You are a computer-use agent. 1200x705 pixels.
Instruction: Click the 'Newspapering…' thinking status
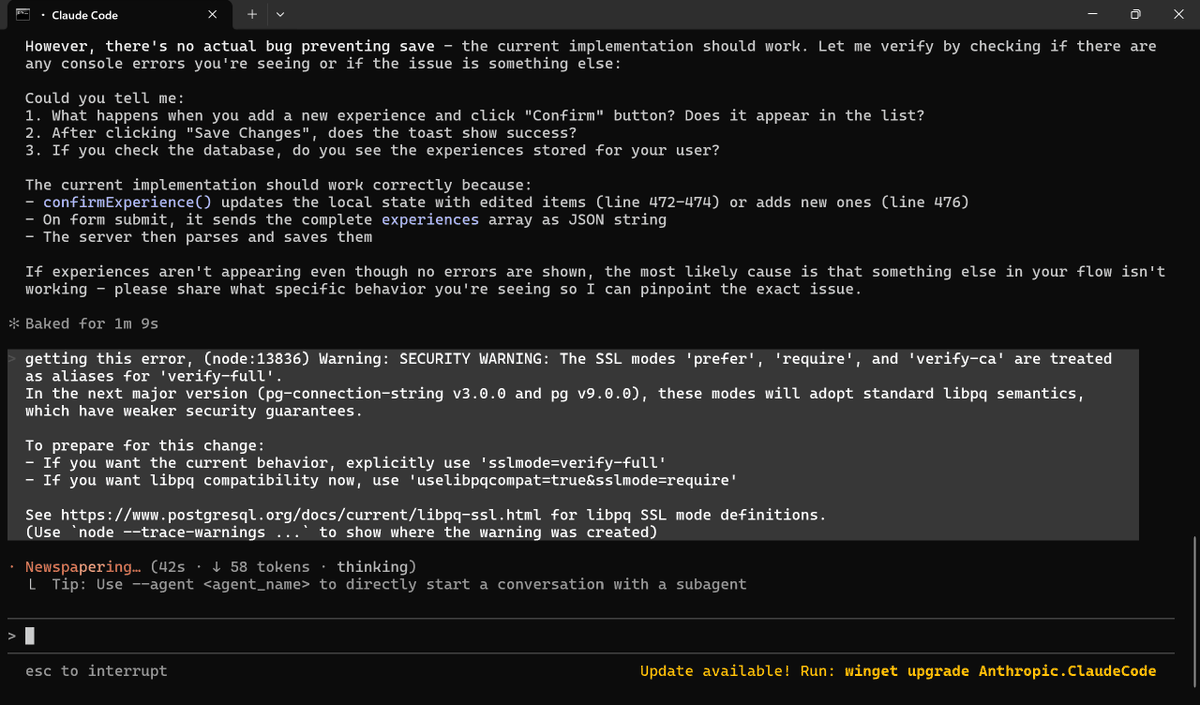point(84,567)
